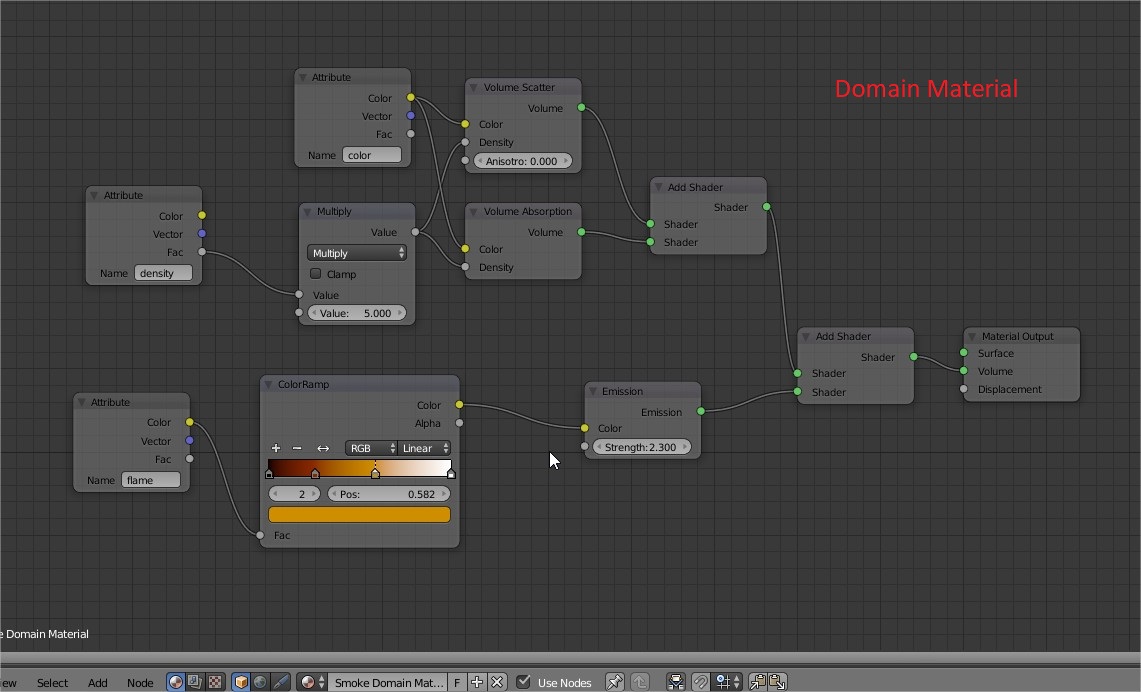Select the Compositing nodes tree type icon

click(x=195, y=682)
